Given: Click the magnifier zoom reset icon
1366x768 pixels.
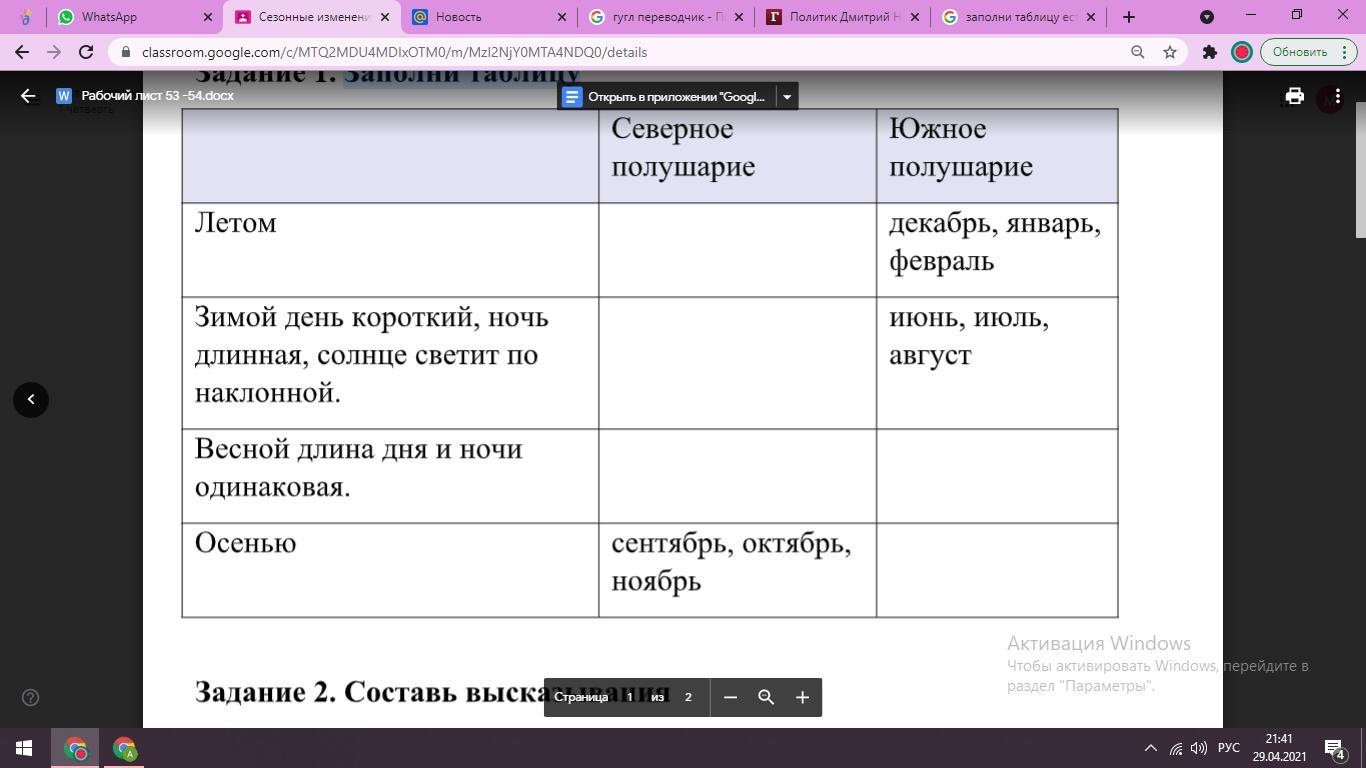Looking at the screenshot, I should pyautogui.click(x=766, y=697).
